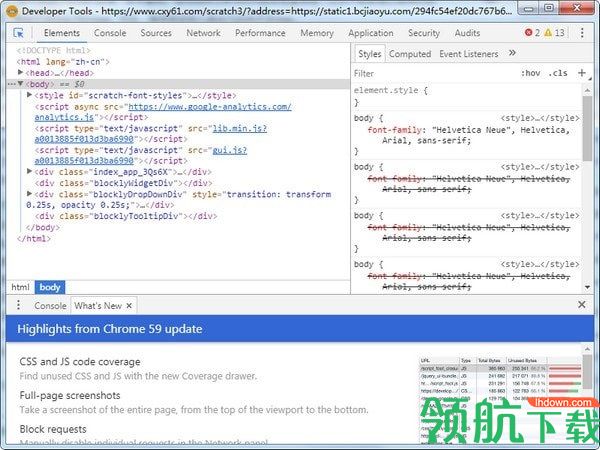Screen dimensions: 600x450
Task: Click the 'Block requests' heading
Action: pos(53,429)
